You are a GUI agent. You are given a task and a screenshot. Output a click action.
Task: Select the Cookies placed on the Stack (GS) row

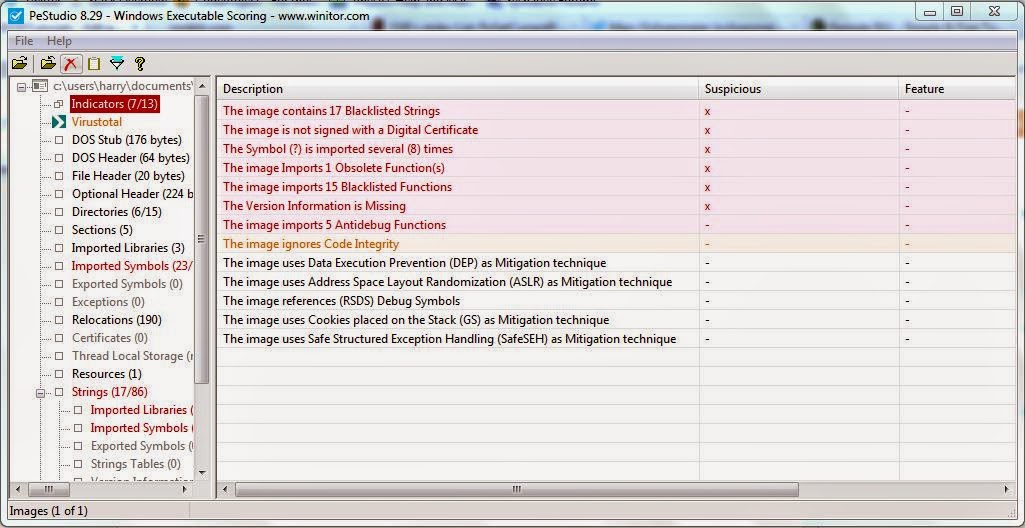point(616,320)
